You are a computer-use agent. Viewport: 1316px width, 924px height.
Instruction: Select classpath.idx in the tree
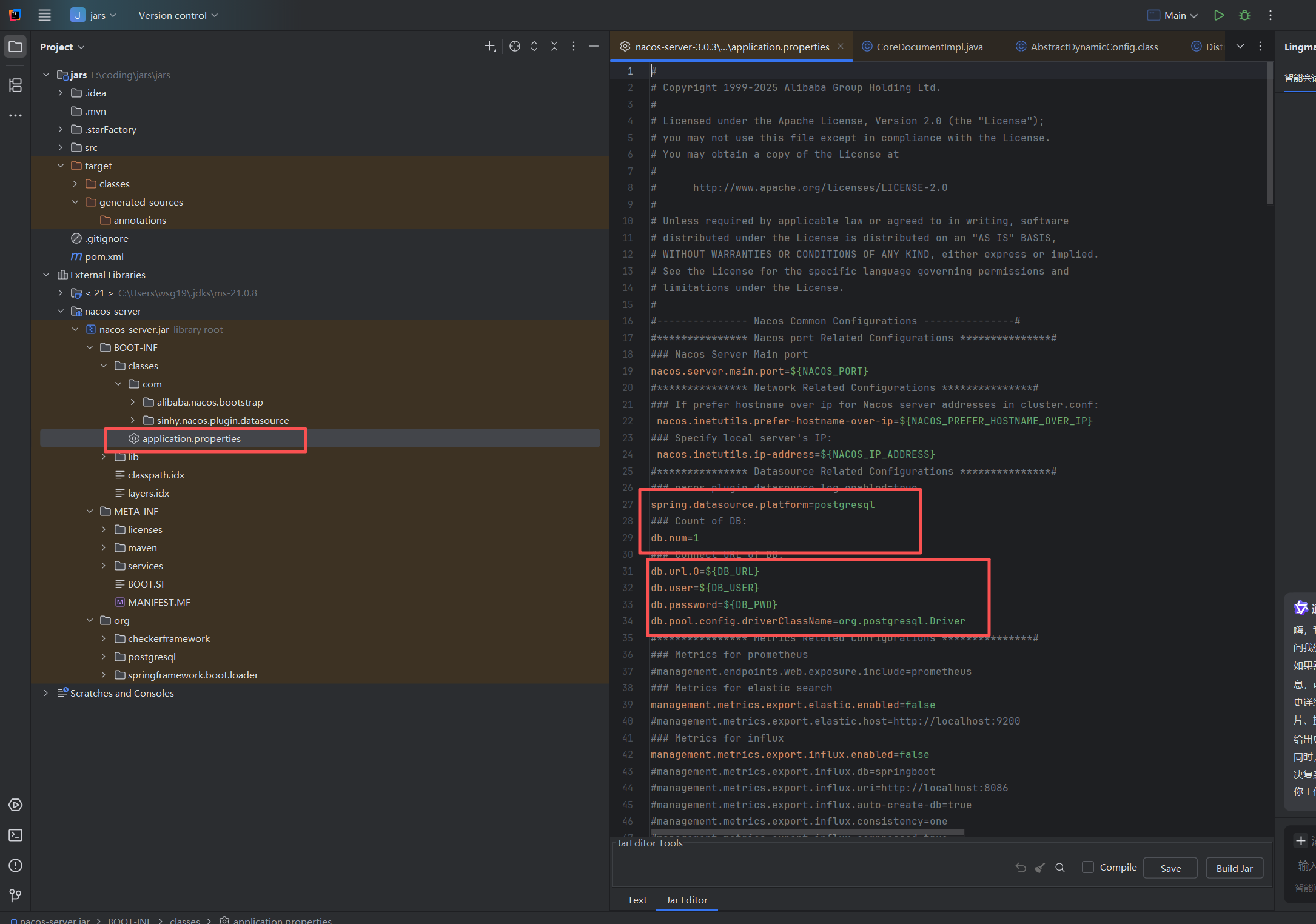156,475
